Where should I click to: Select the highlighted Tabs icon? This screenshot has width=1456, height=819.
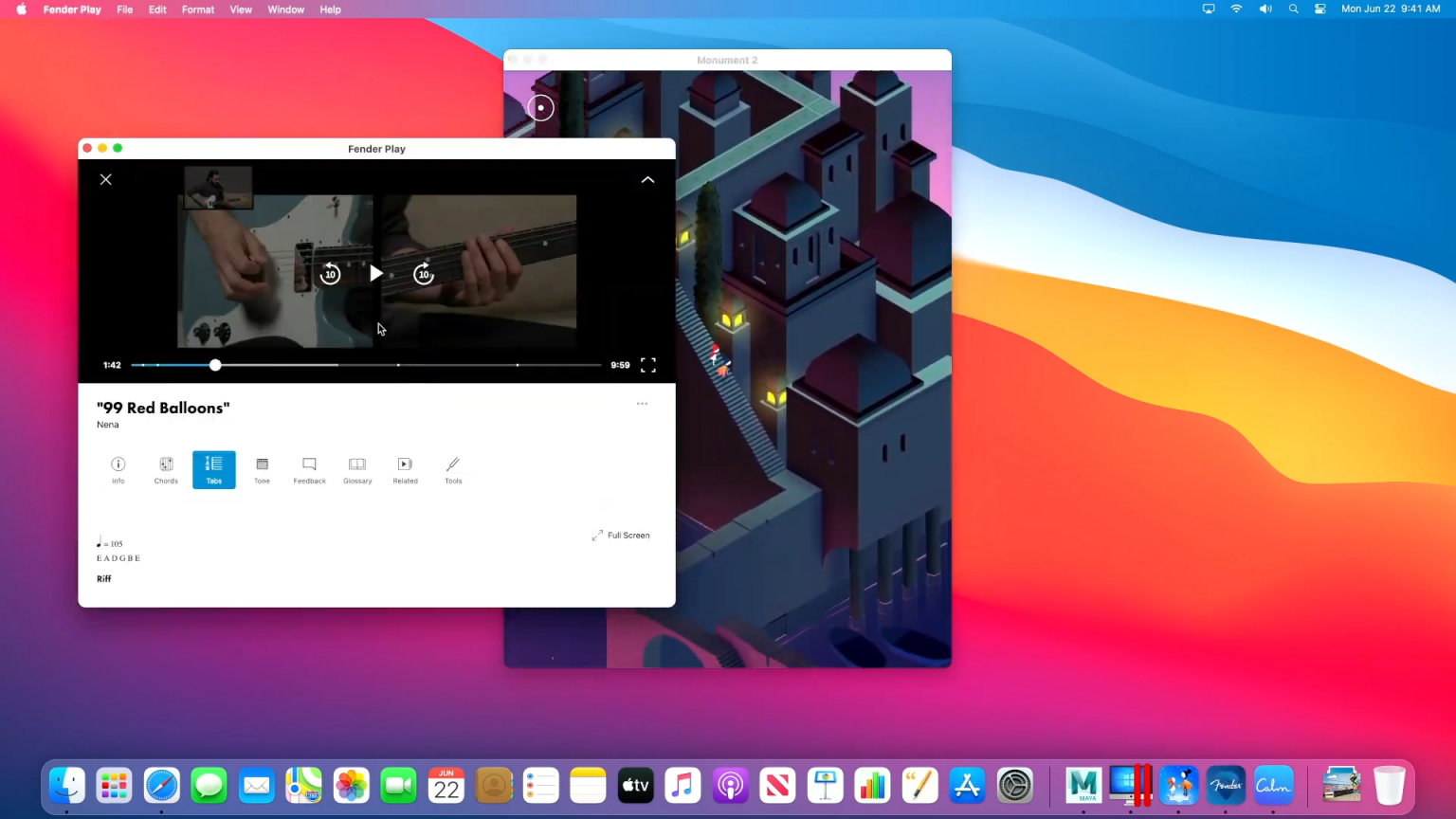pyautogui.click(x=214, y=469)
